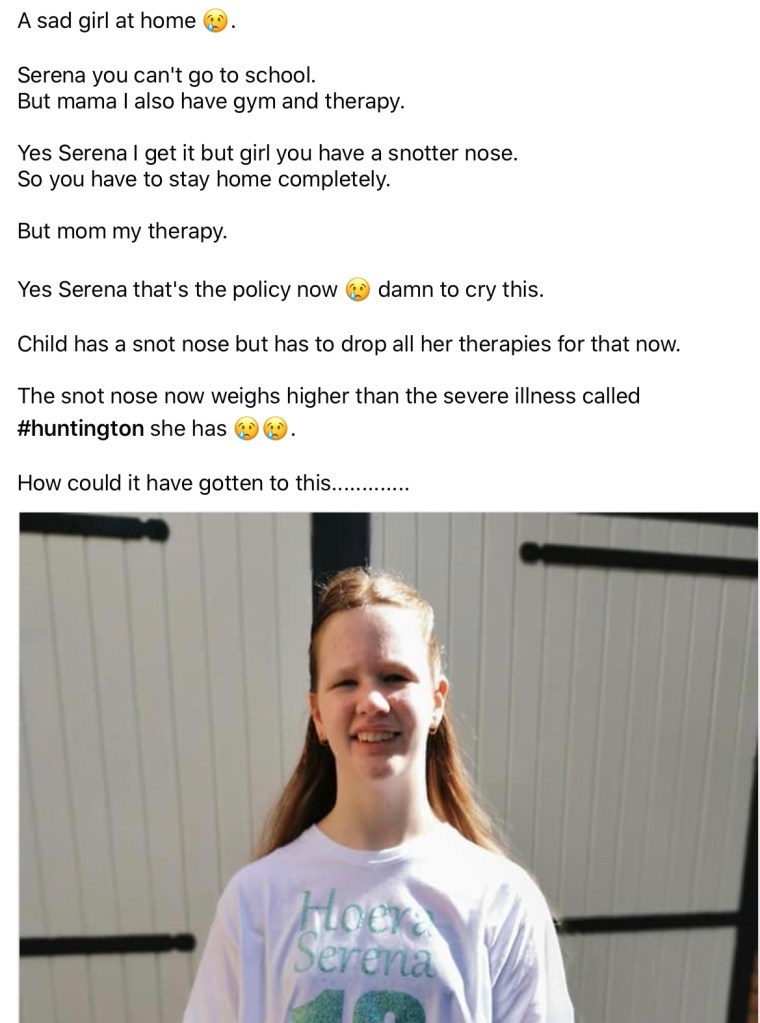Open the #huntington hashtag link
Viewport: 760px width, 1023px height.
[x=80, y=429]
